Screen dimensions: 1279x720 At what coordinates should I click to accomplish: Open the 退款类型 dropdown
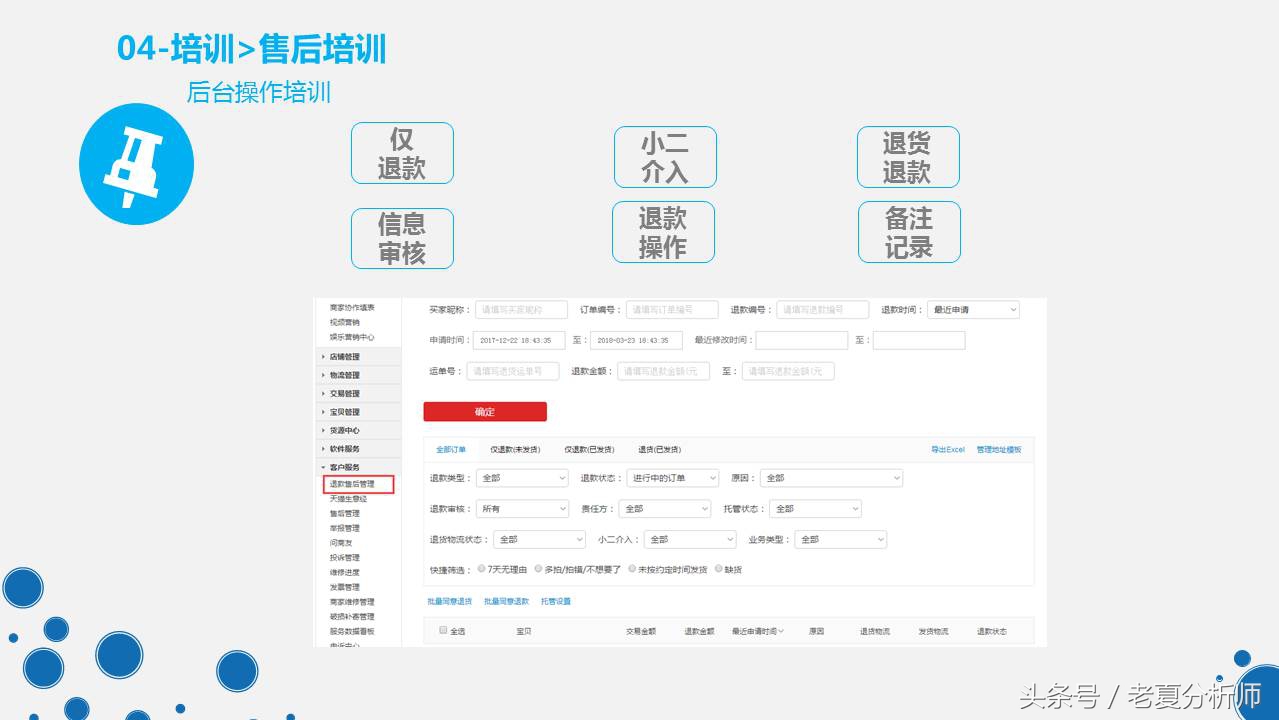tap(522, 477)
